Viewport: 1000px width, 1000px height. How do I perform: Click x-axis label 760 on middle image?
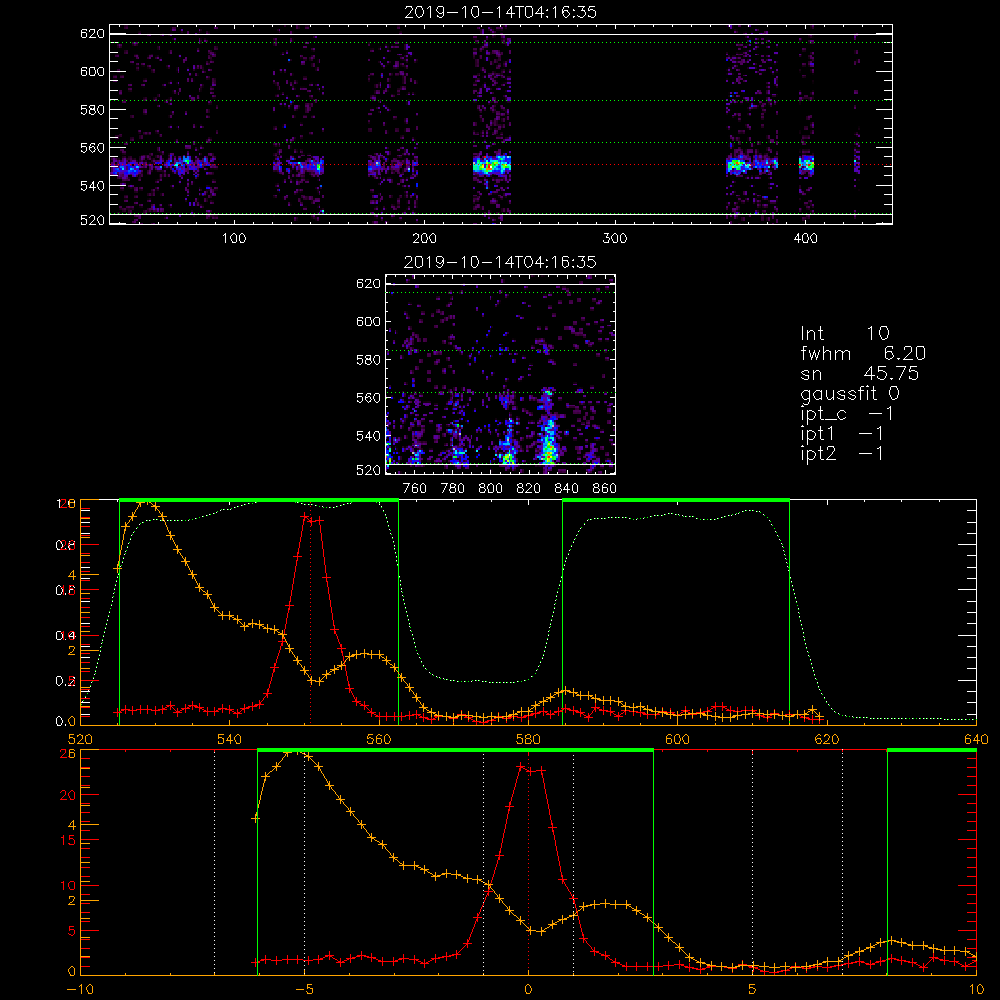(415, 489)
